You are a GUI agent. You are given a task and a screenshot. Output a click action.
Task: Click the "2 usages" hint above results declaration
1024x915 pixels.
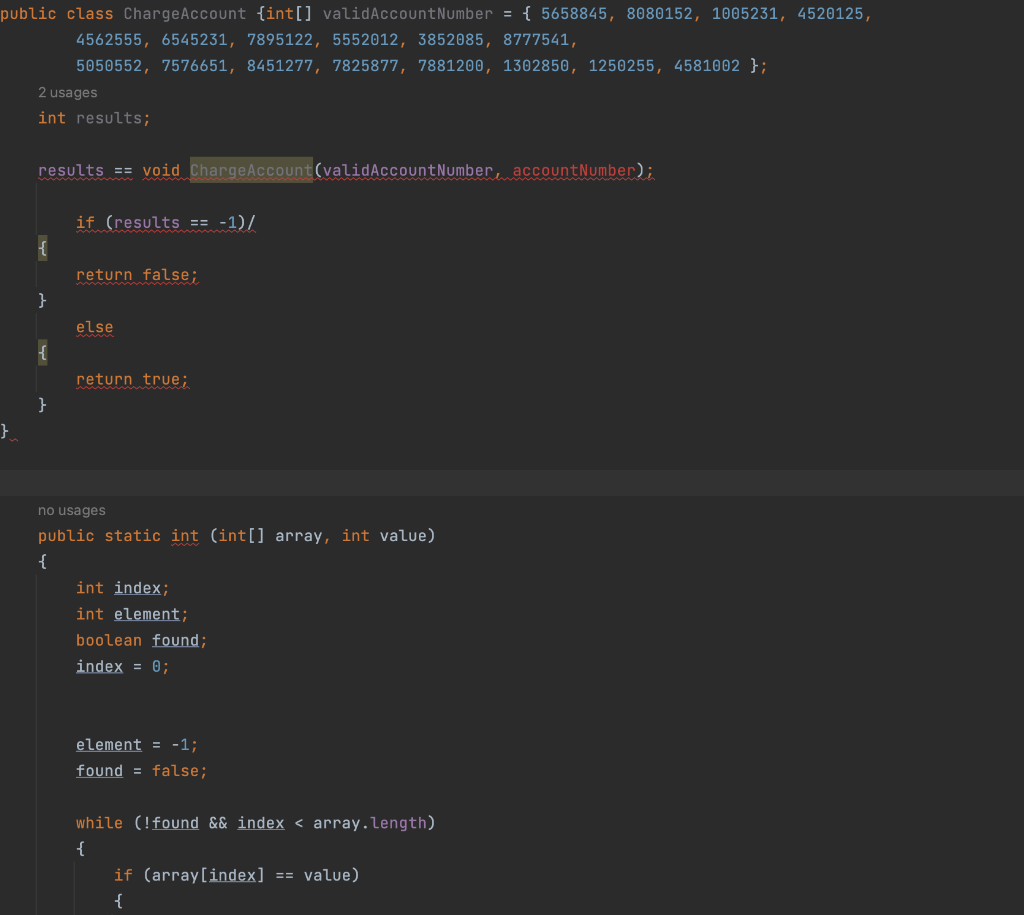(x=66, y=92)
